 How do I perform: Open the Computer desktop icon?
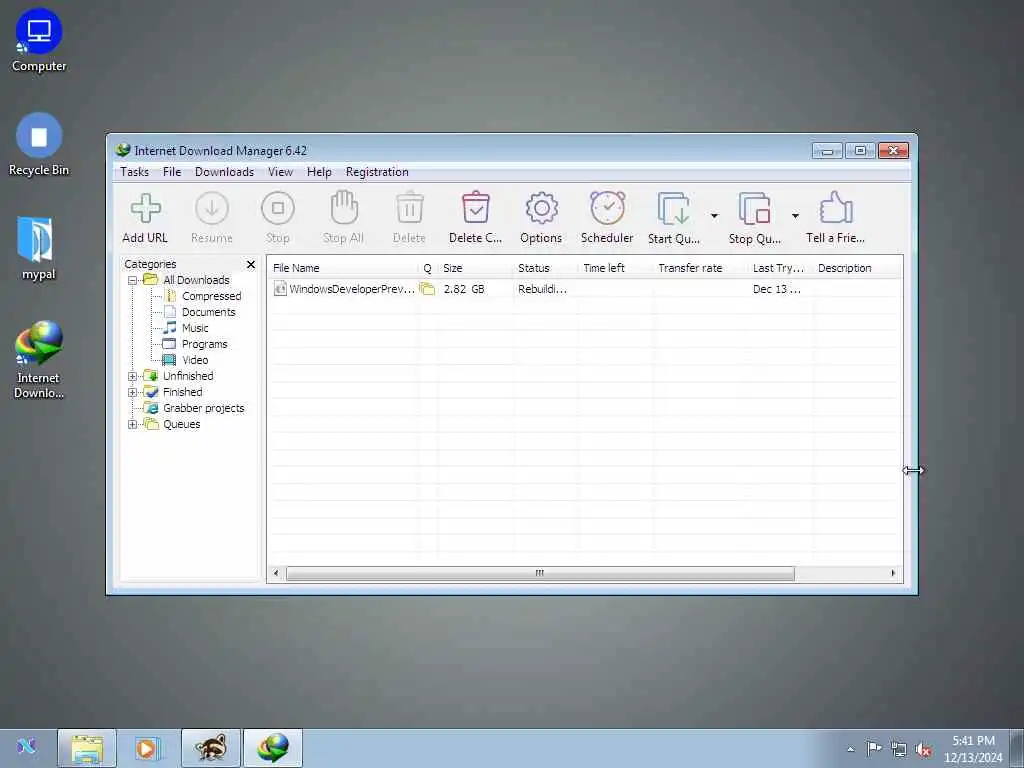pyautogui.click(x=39, y=40)
